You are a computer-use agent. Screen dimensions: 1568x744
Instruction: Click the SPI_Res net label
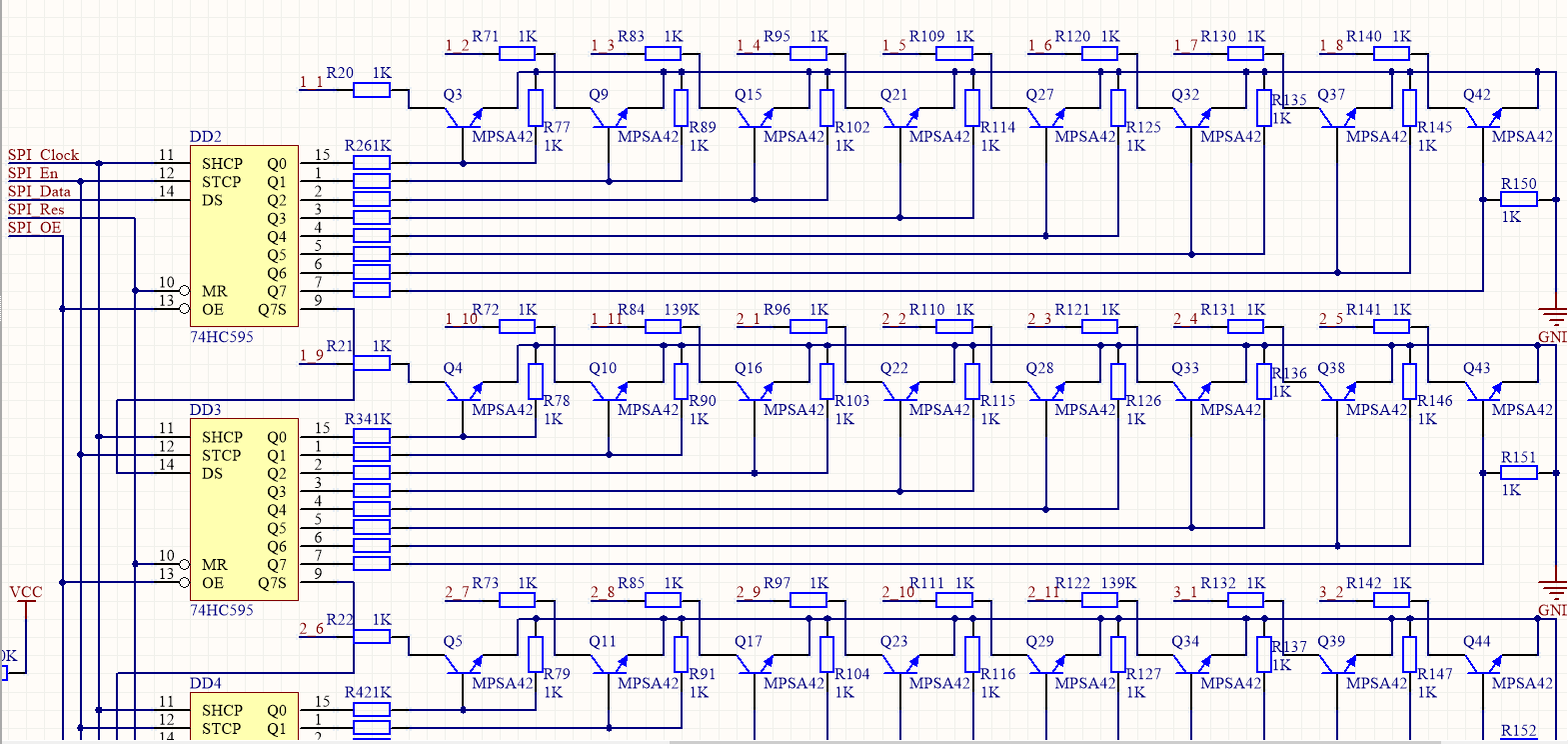36,209
